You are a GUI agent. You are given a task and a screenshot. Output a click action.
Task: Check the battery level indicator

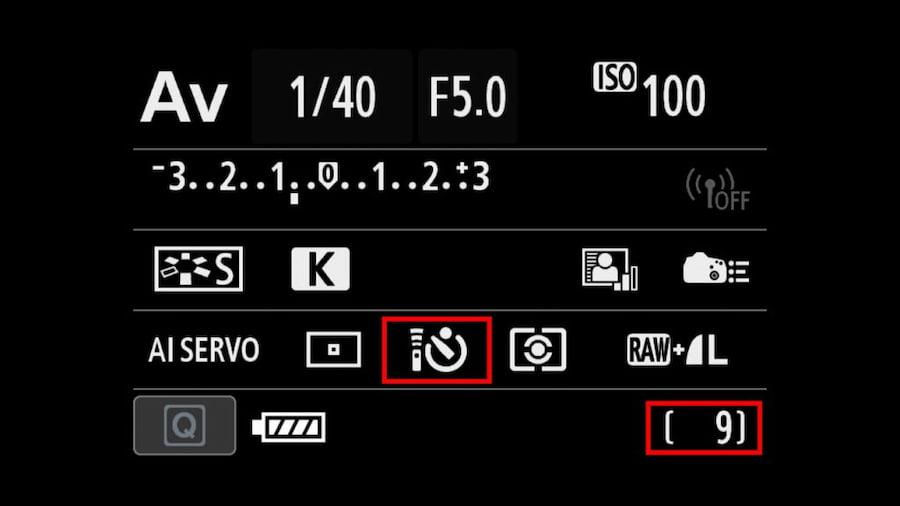tap(289, 427)
